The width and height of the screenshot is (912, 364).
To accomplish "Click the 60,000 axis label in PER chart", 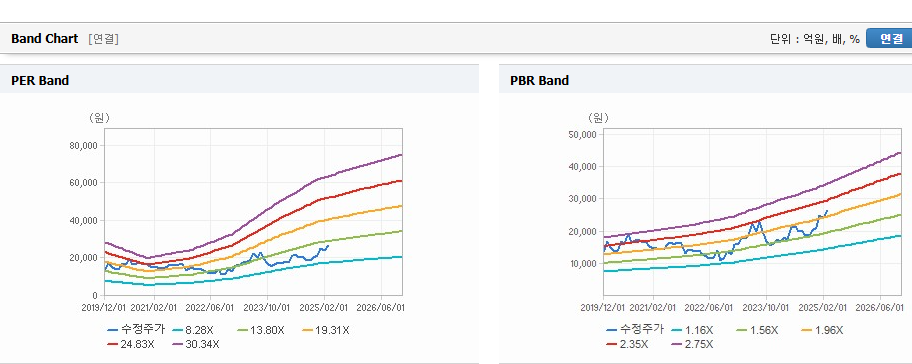I will pyautogui.click(x=84, y=183).
